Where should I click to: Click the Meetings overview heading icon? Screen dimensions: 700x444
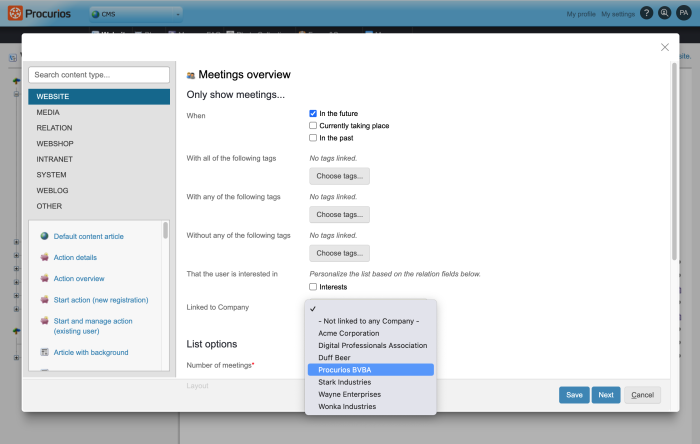(191, 75)
